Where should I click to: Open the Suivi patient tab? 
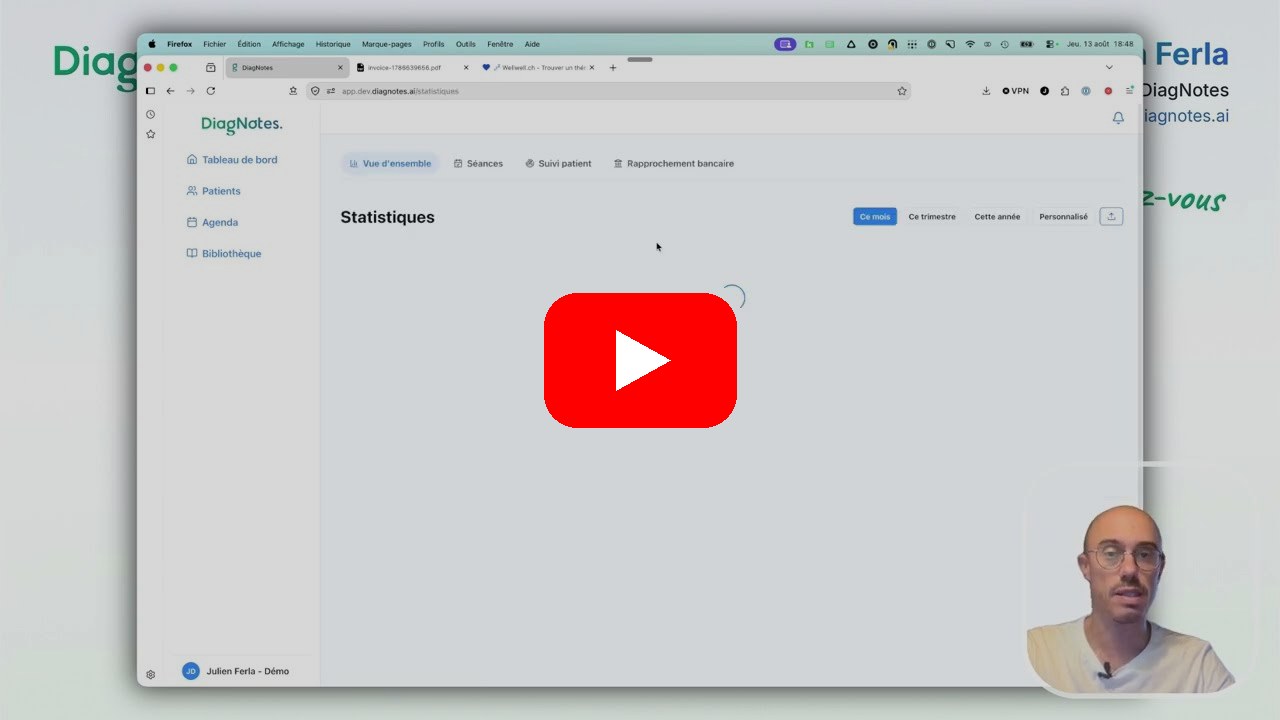point(558,163)
